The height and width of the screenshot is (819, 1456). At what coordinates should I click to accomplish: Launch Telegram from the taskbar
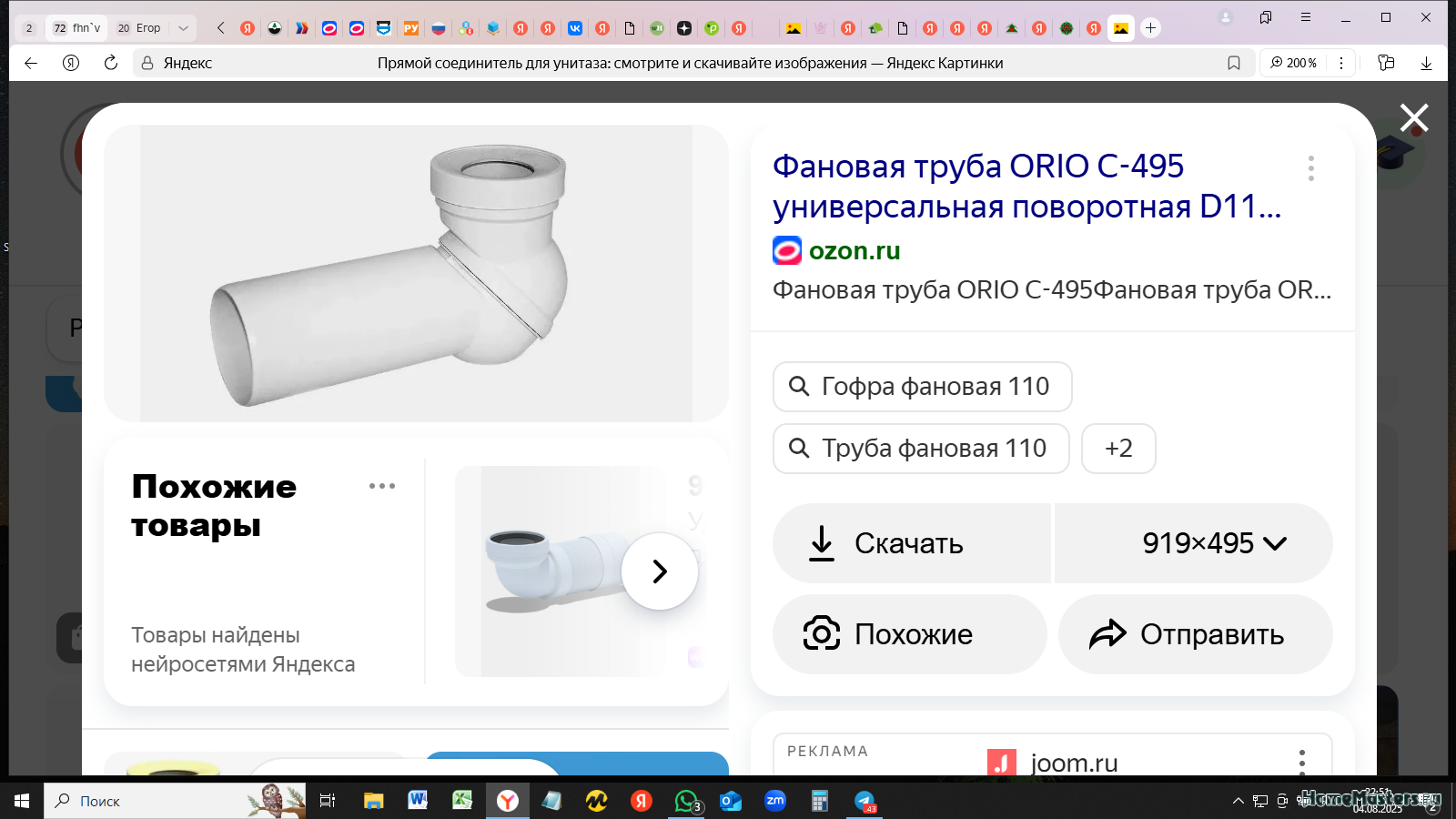pyautogui.click(x=864, y=801)
